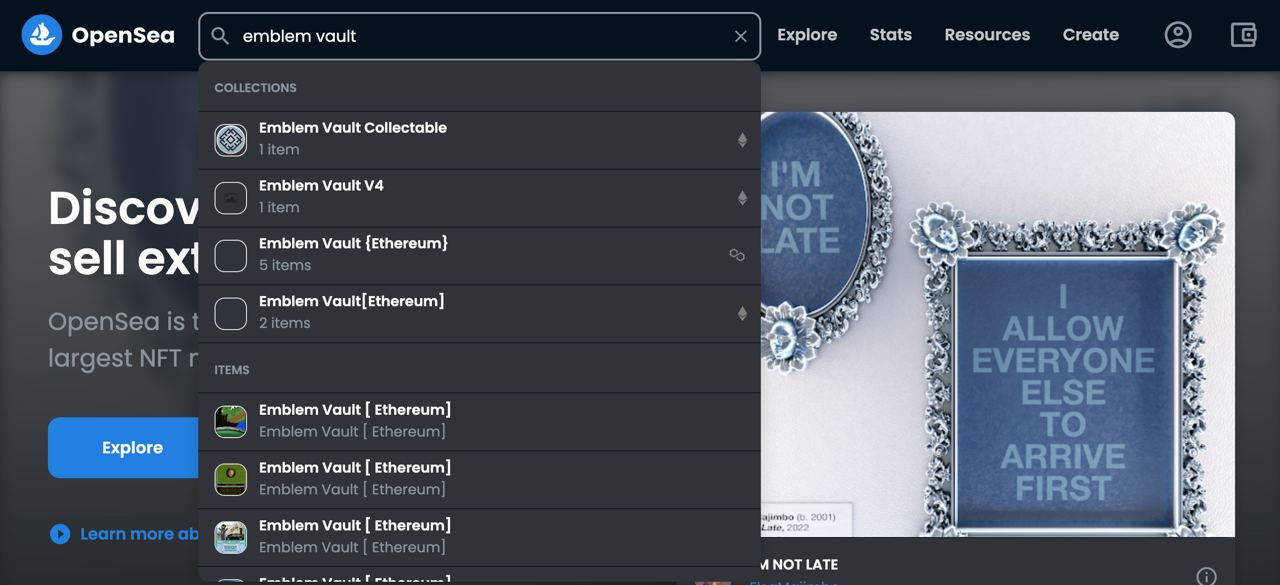Open the first item thumbnail under ITEMS
The image size is (1280, 585).
point(231,422)
